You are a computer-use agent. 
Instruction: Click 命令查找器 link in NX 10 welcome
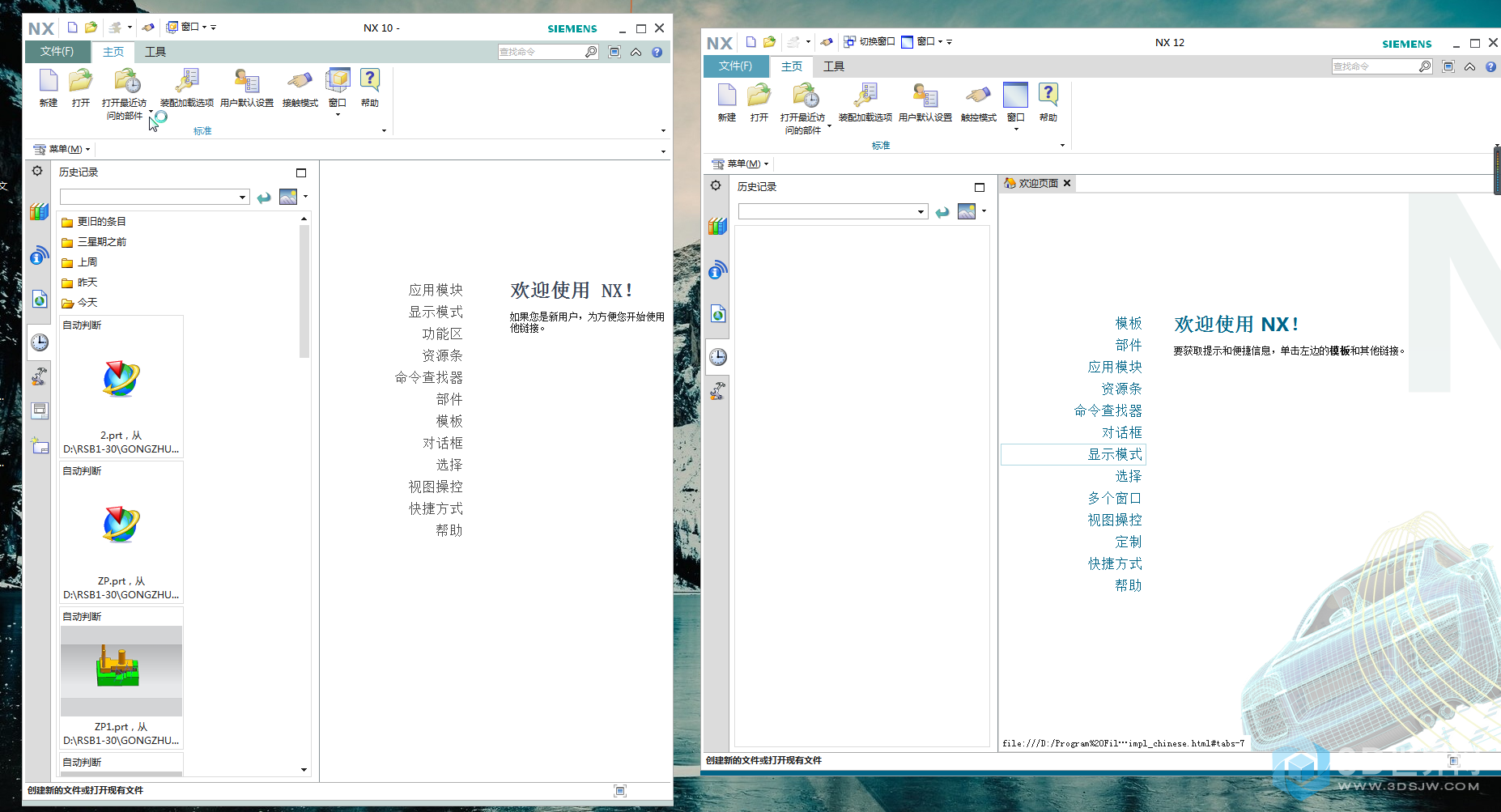(429, 377)
